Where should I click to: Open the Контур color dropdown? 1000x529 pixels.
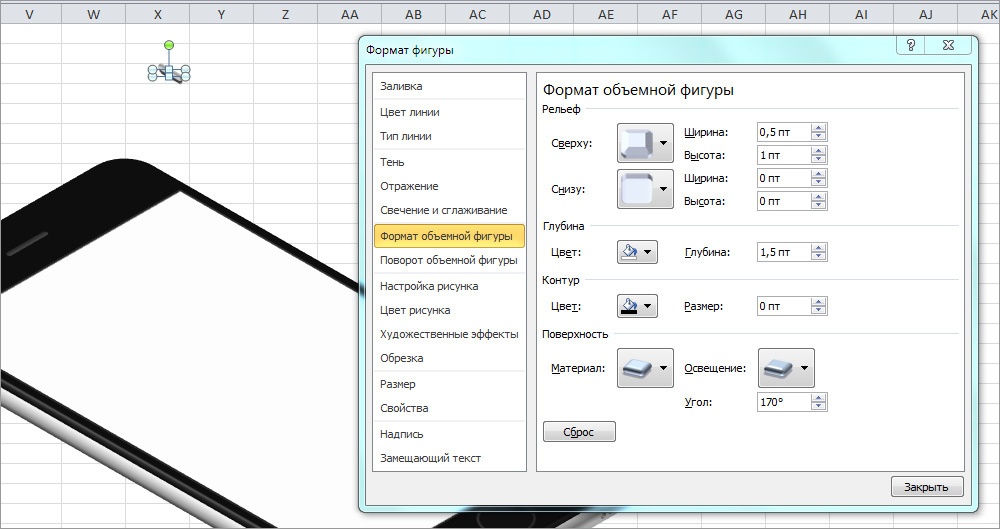(x=637, y=306)
